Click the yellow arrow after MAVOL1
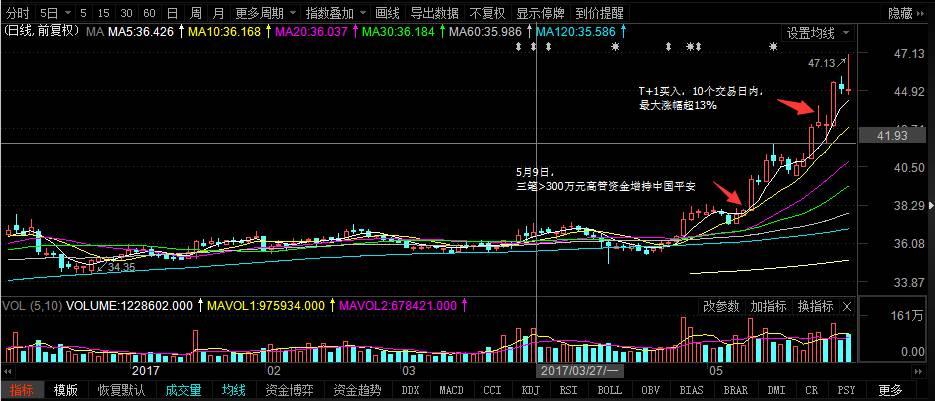Viewport: 935px width, 401px height. [330, 306]
